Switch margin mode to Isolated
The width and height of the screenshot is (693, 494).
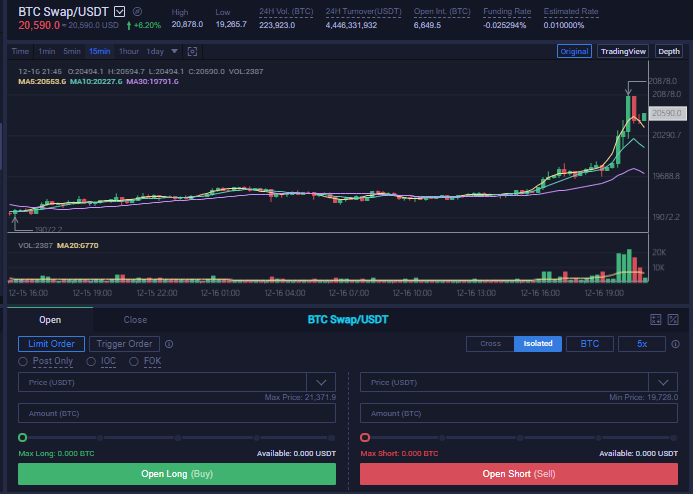point(538,344)
